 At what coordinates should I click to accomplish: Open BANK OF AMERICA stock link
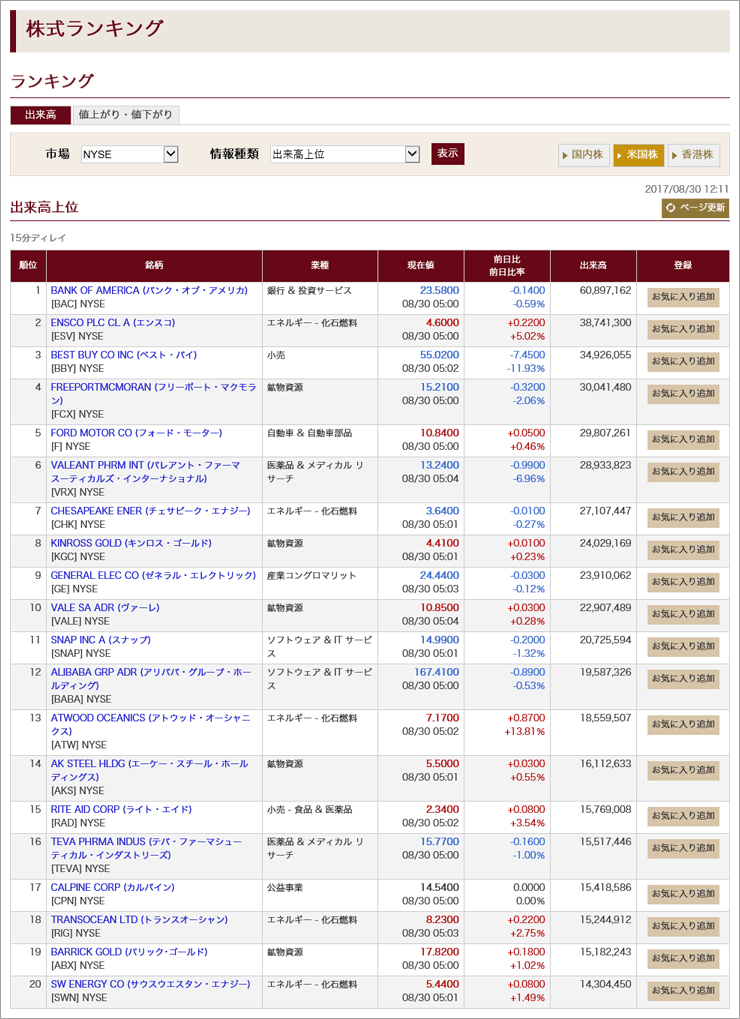(x=149, y=290)
